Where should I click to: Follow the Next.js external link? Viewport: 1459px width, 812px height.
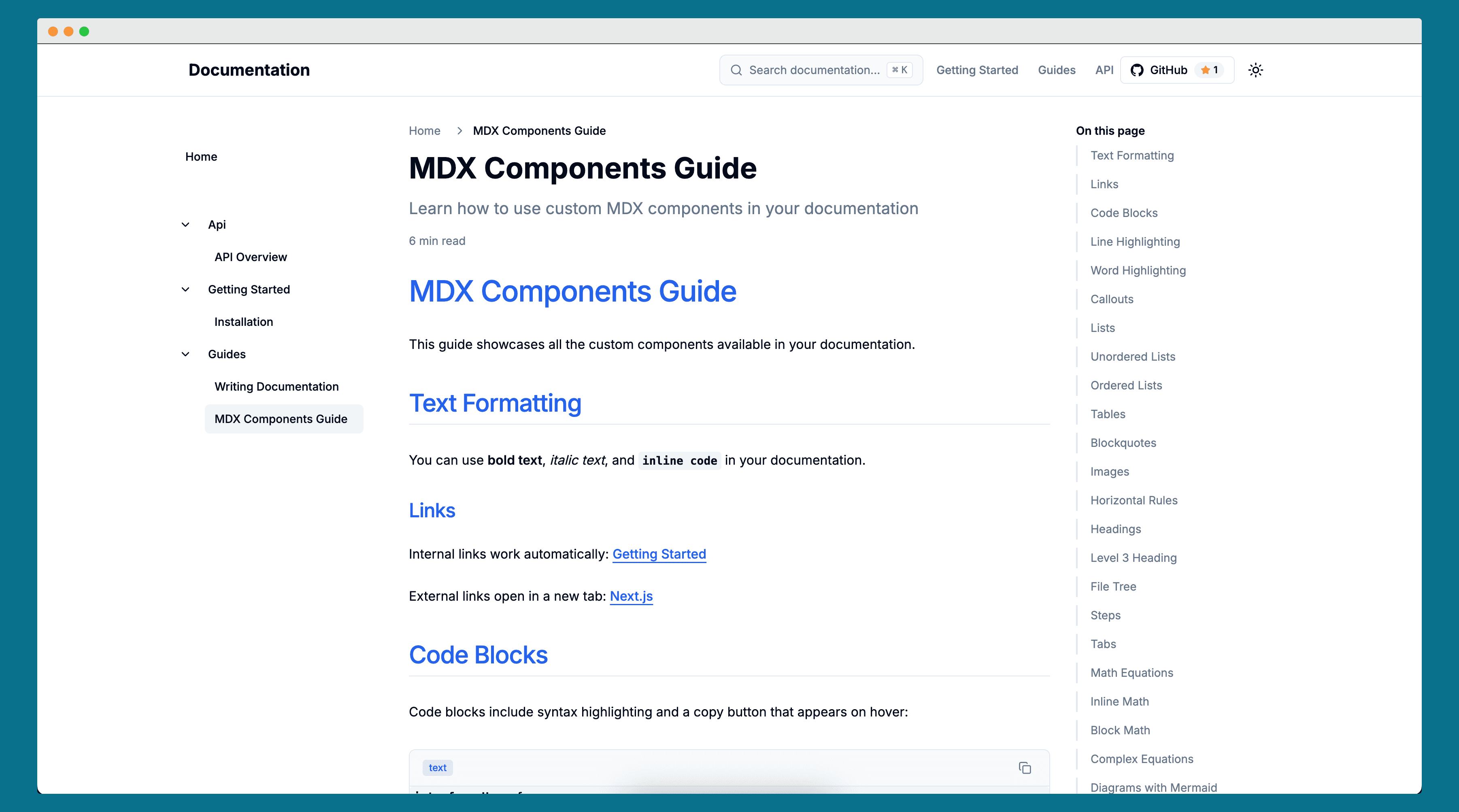pyautogui.click(x=631, y=596)
